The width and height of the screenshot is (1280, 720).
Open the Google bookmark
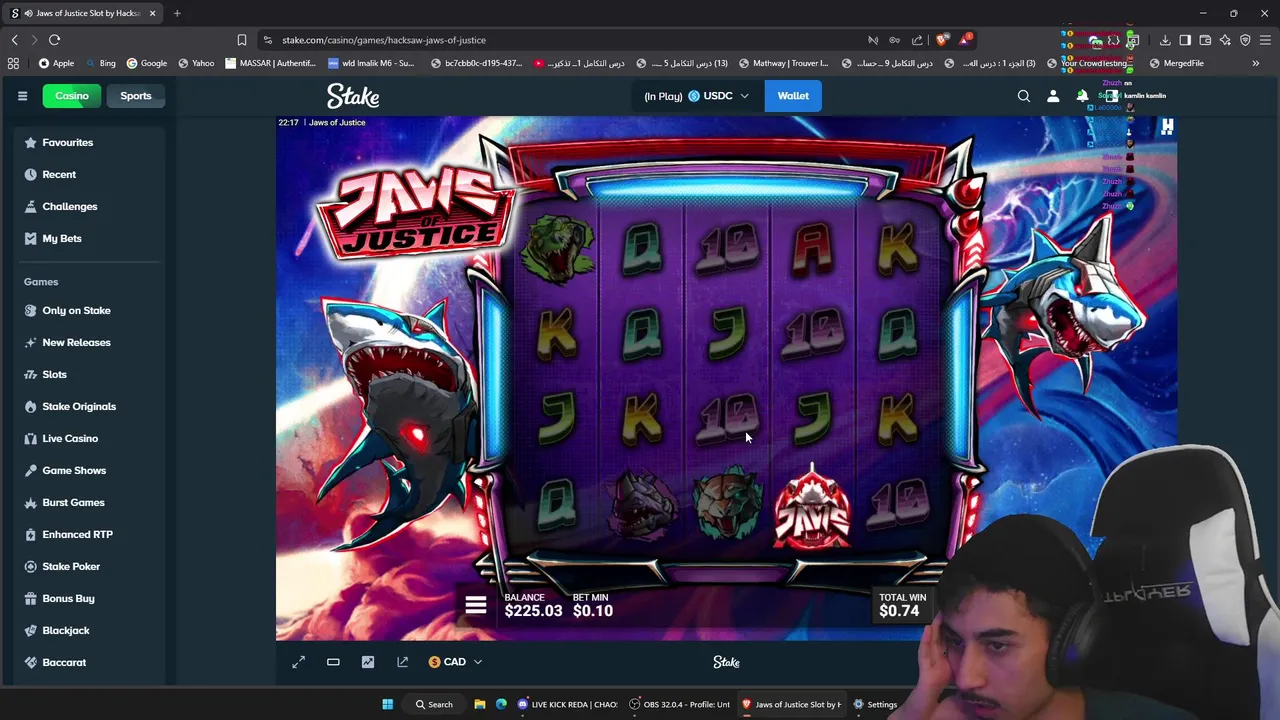click(146, 63)
